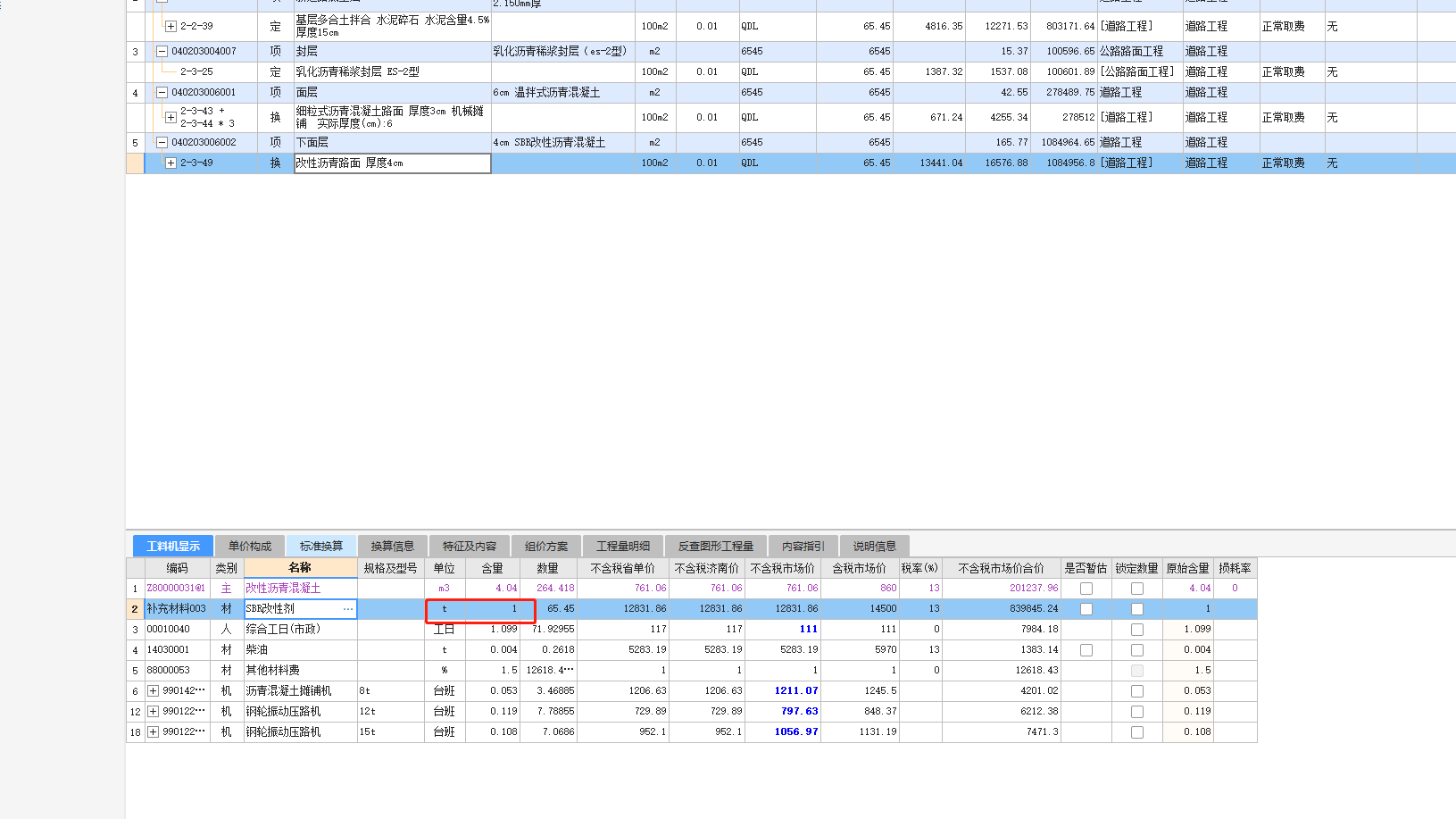
Task: Select the SBR改性剂 content cell valued 1
Action: pyautogui.click(x=492, y=609)
